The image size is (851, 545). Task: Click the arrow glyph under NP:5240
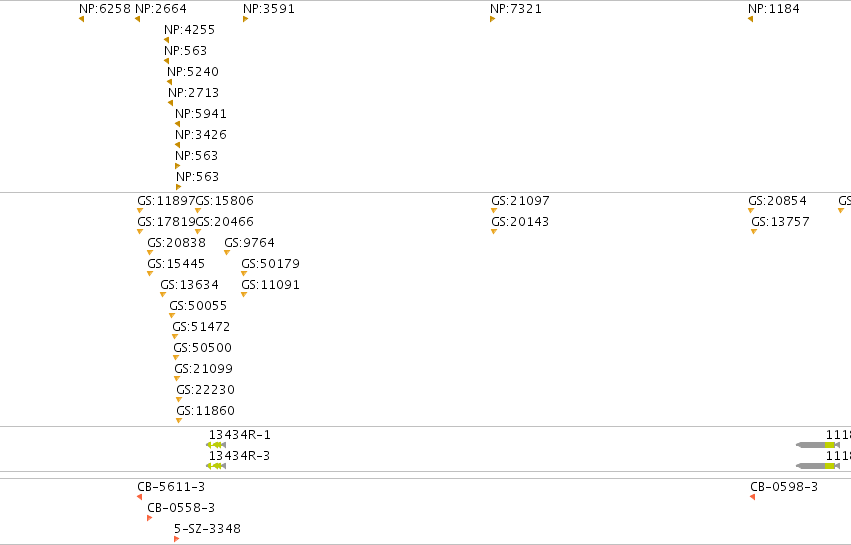click(169, 82)
